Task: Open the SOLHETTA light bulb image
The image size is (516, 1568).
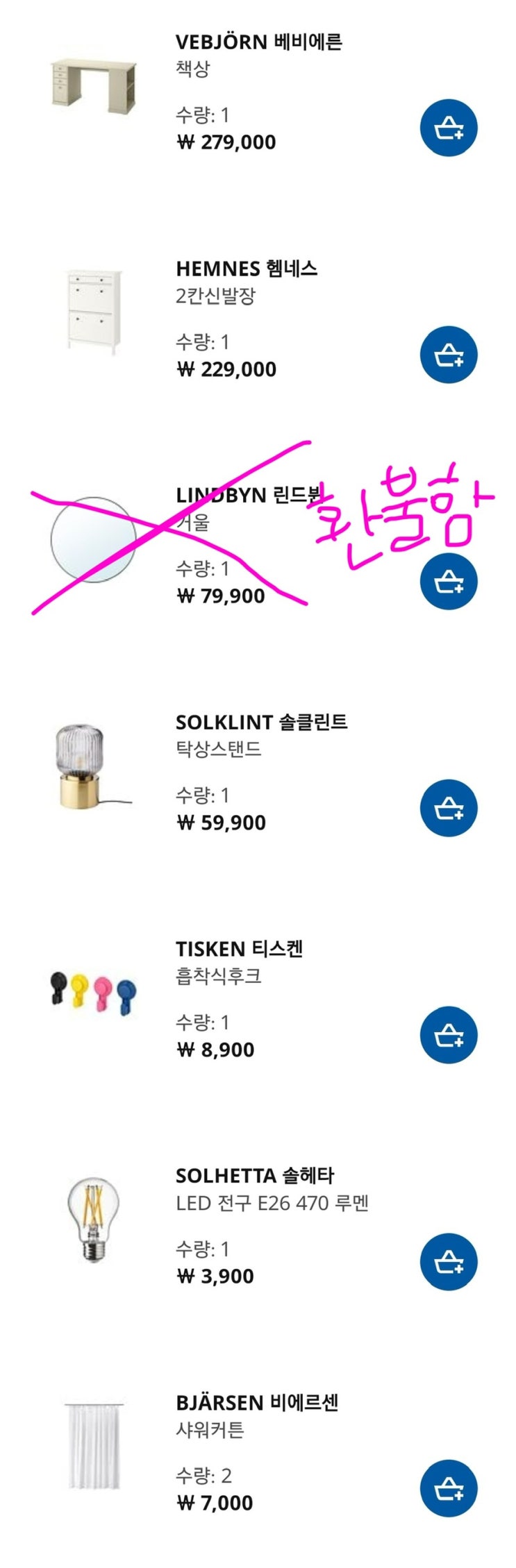Action: (x=94, y=1218)
